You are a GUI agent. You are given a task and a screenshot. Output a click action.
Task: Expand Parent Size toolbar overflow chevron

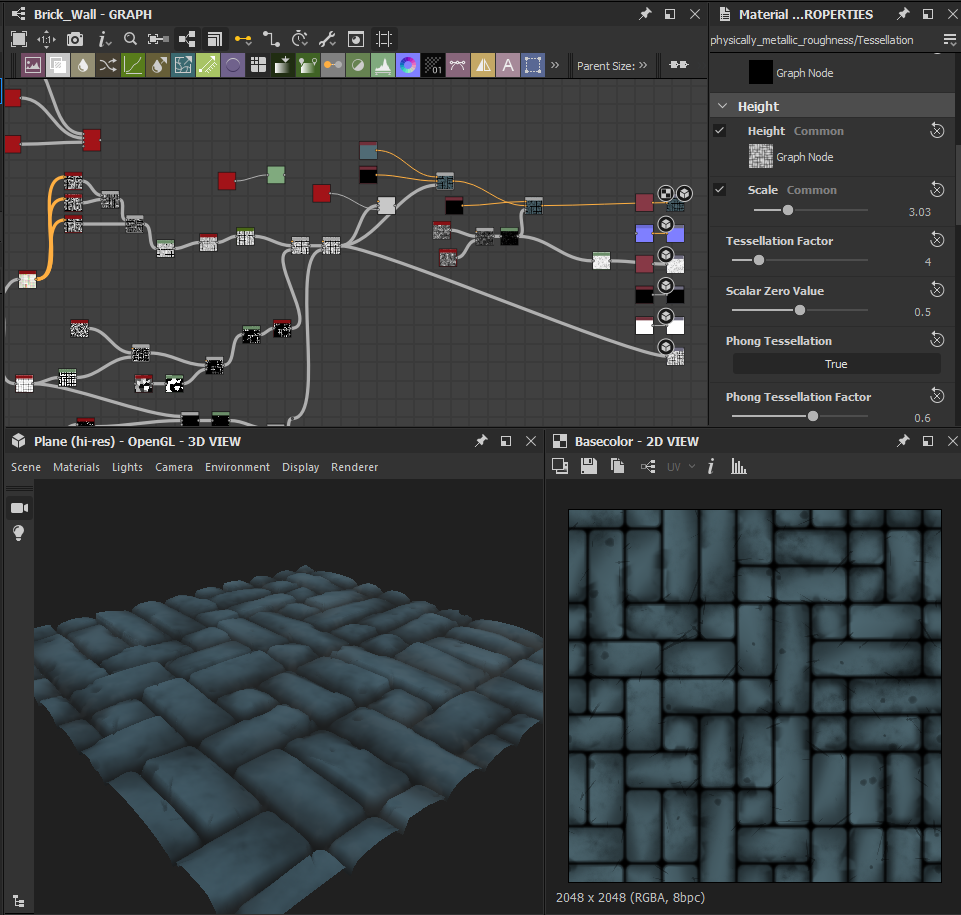pyautogui.click(x=643, y=65)
